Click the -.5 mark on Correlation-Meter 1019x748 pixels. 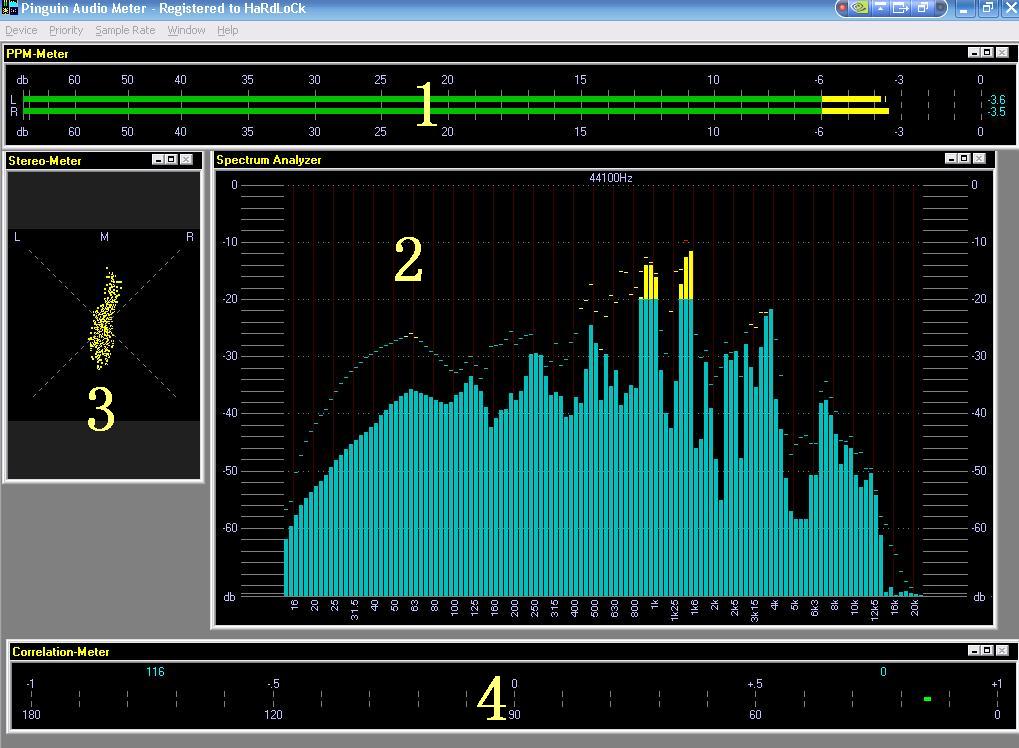tap(274, 684)
